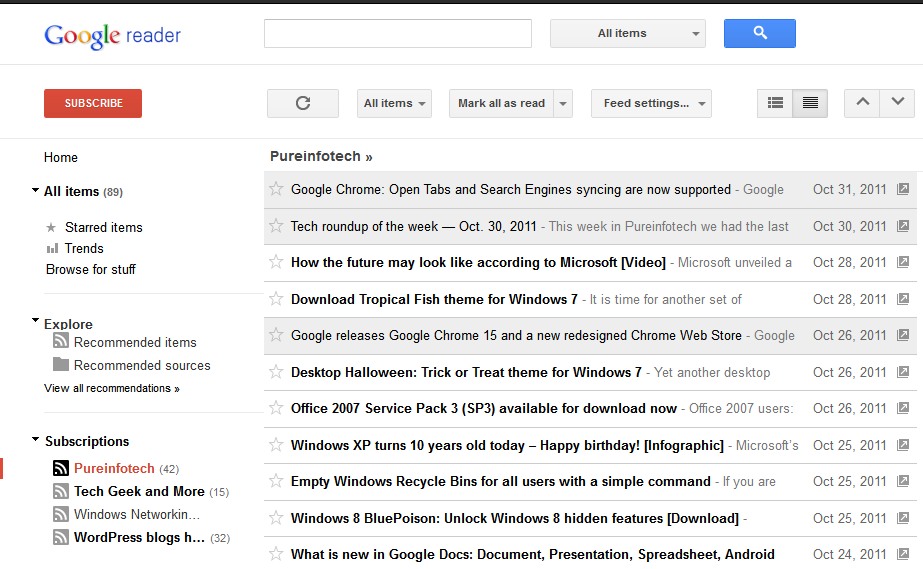Select Tech Geek and More subscription
The image size is (923, 569).
pyautogui.click(x=139, y=491)
